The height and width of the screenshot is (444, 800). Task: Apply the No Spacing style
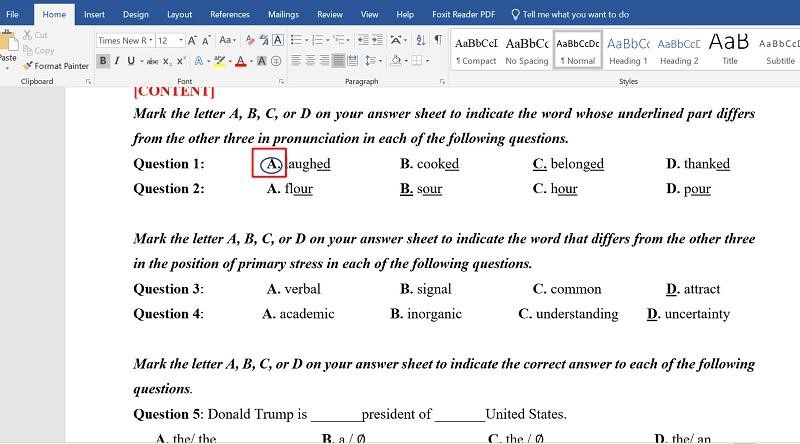pos(527,51)
